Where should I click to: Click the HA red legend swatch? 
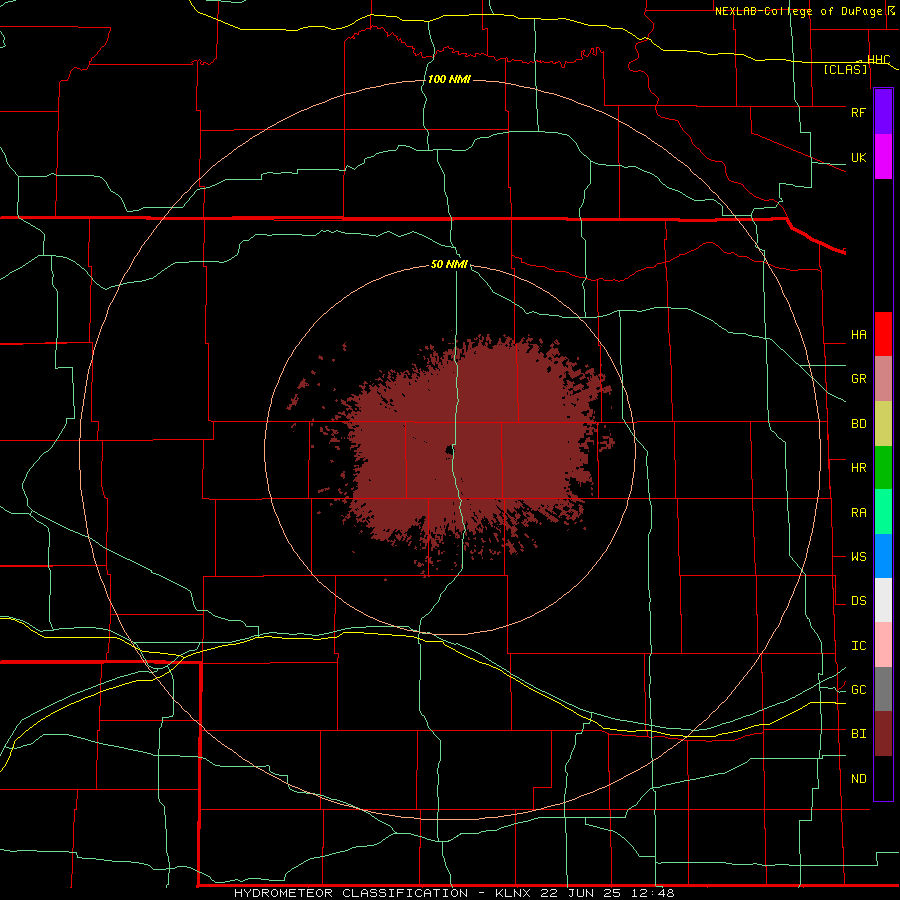[883, 334]
